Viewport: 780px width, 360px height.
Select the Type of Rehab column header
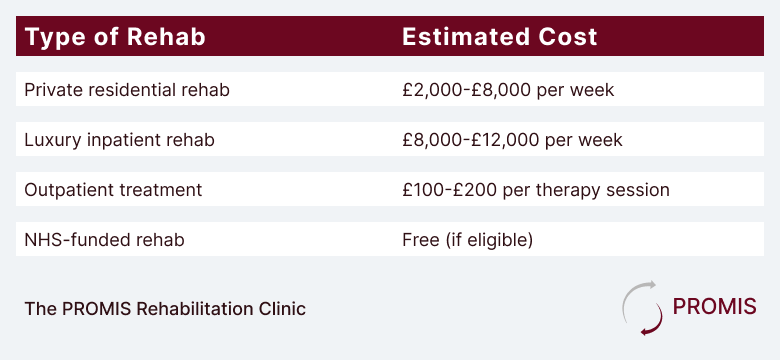click(115, 37)
